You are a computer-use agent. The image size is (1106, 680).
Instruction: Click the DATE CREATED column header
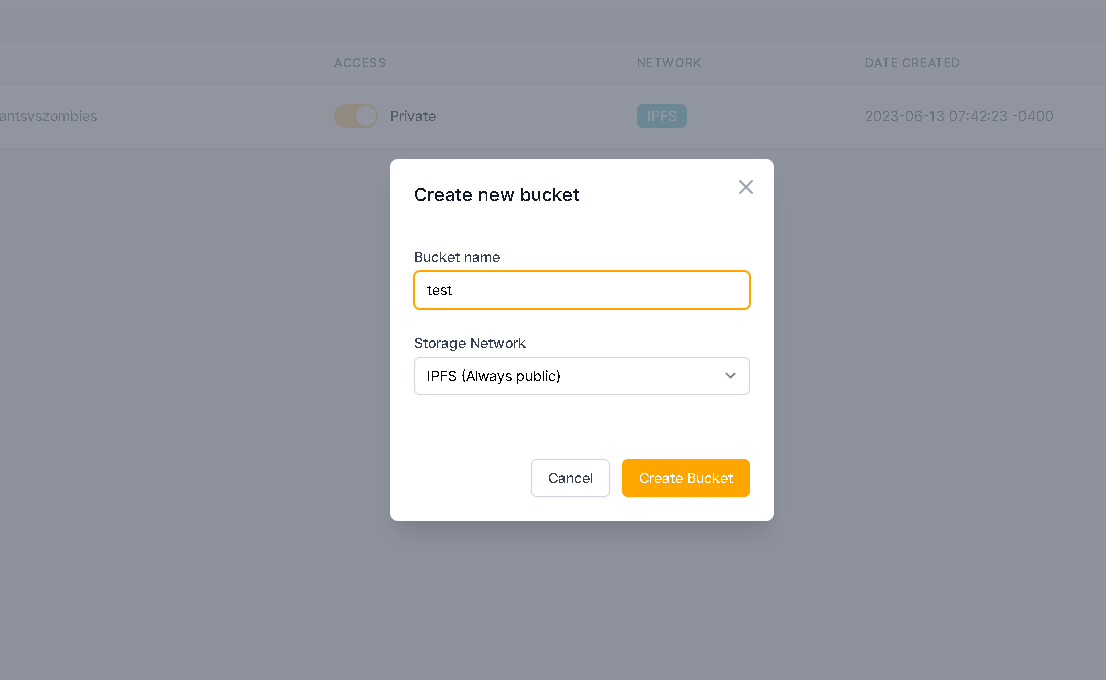click(x=912, y=63)
